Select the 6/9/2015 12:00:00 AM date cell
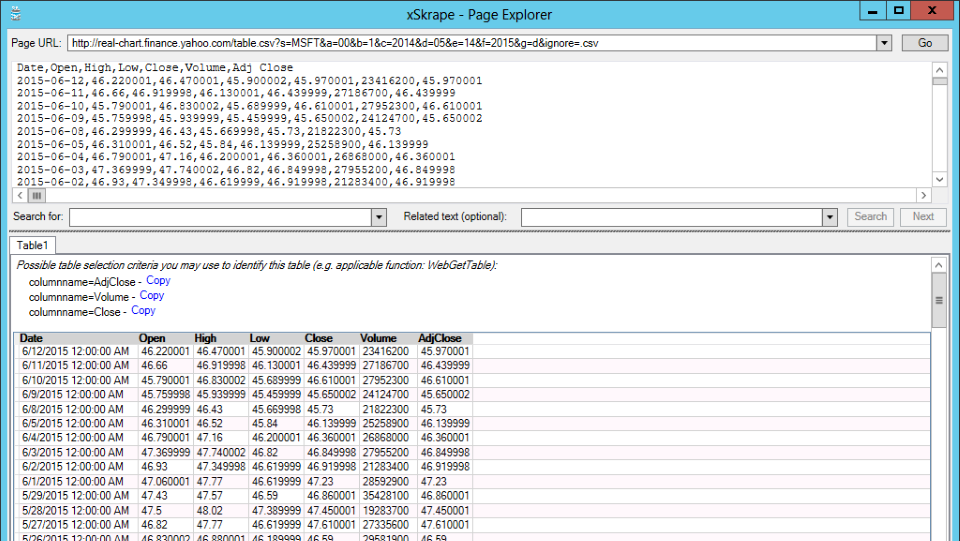 click(76, 394)
